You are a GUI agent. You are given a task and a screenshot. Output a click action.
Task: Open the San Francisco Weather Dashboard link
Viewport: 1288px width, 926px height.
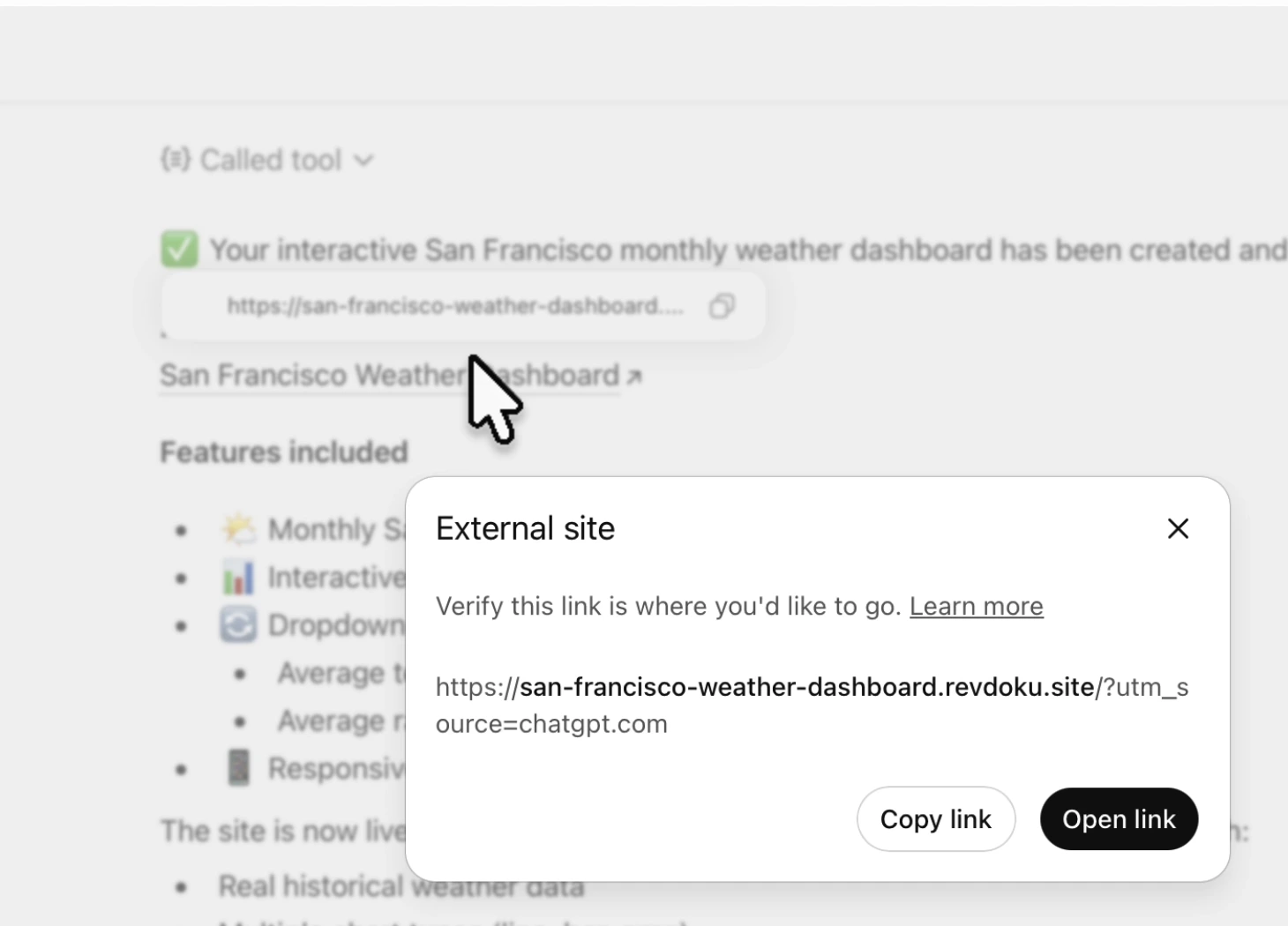click(x=389, y=376)
